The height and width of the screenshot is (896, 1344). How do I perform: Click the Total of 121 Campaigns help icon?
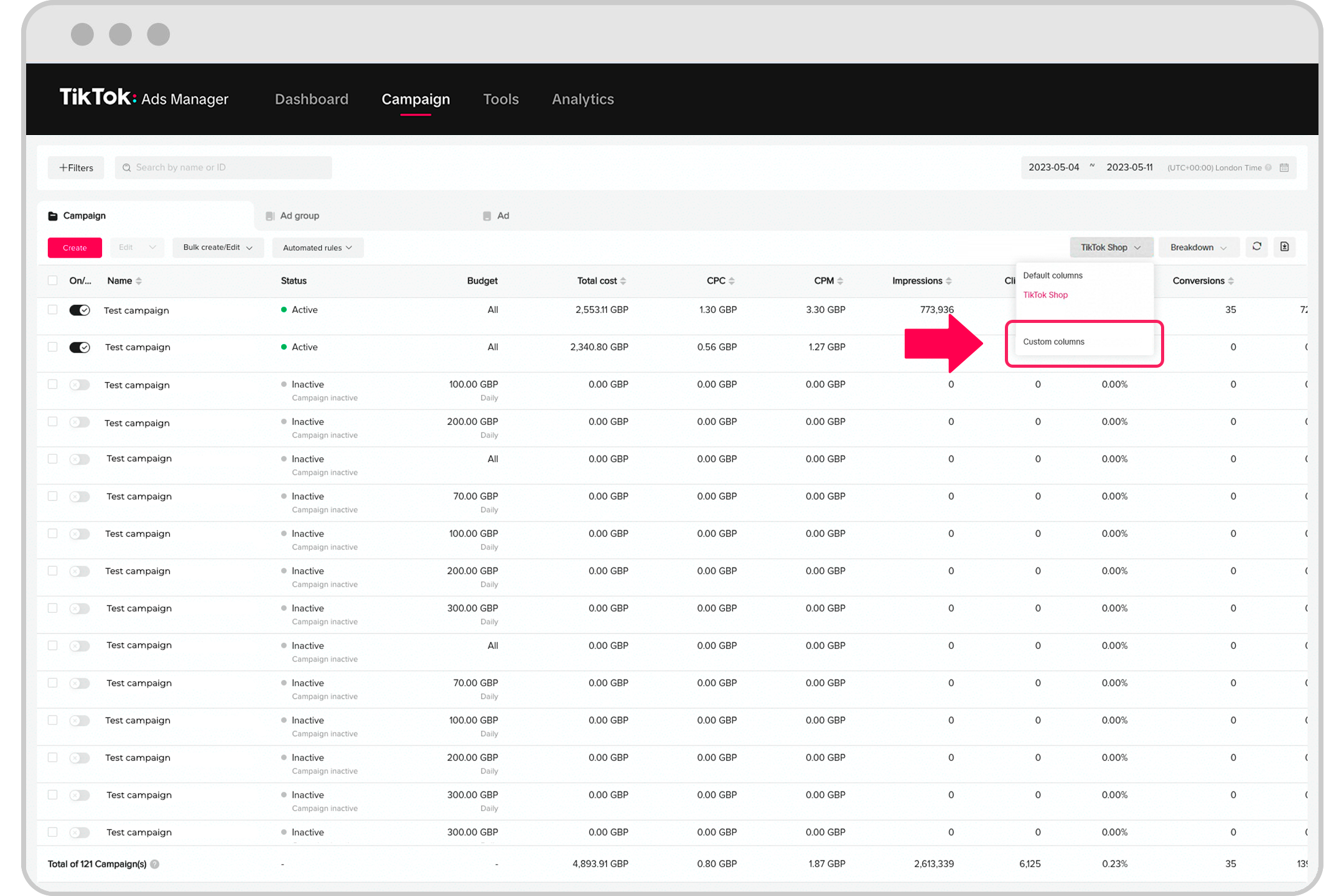pos(155,864)
